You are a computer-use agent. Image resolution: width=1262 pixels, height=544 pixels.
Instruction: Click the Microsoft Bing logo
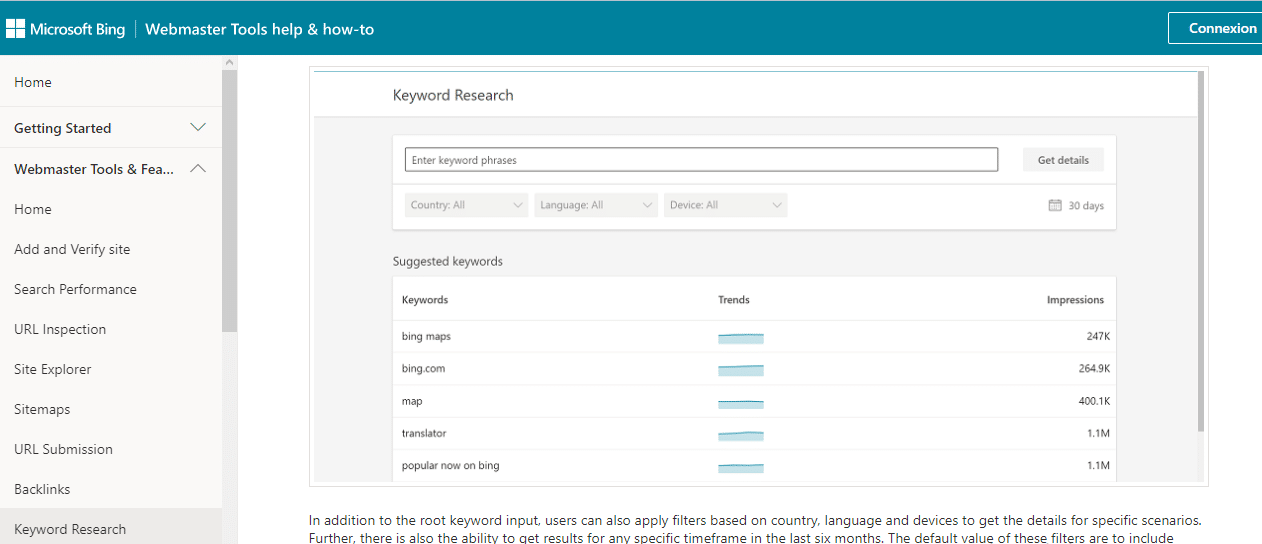click(66, 29)
